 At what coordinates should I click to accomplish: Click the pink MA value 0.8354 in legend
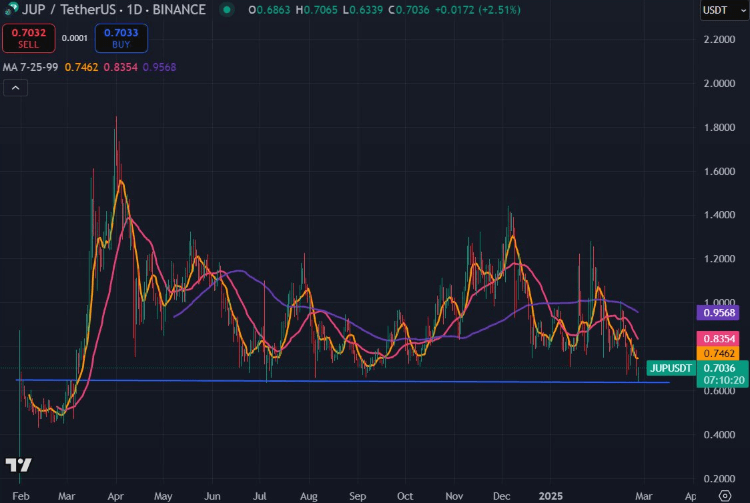(x=121, y=67)
